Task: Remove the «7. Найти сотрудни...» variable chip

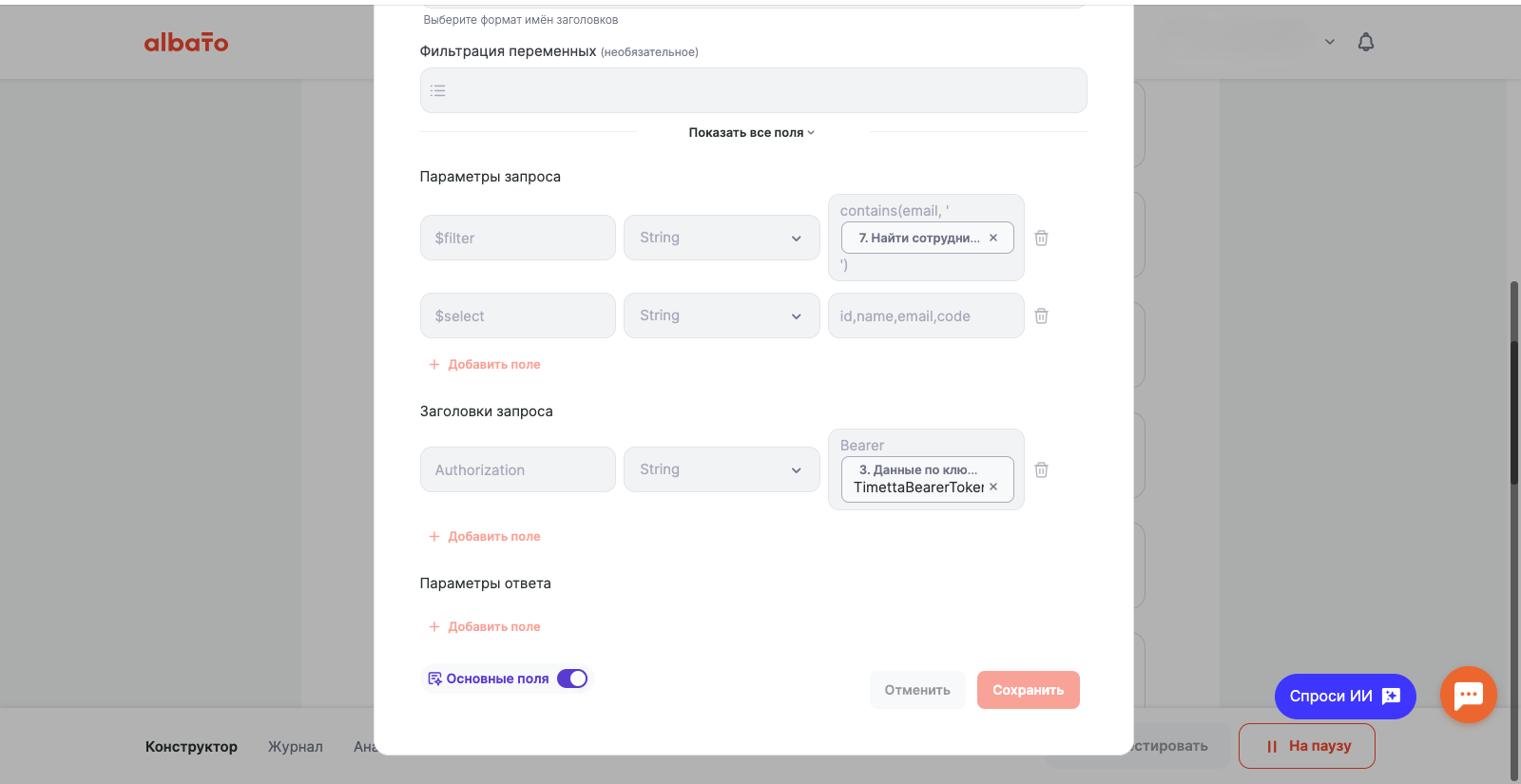Action: 992,238
